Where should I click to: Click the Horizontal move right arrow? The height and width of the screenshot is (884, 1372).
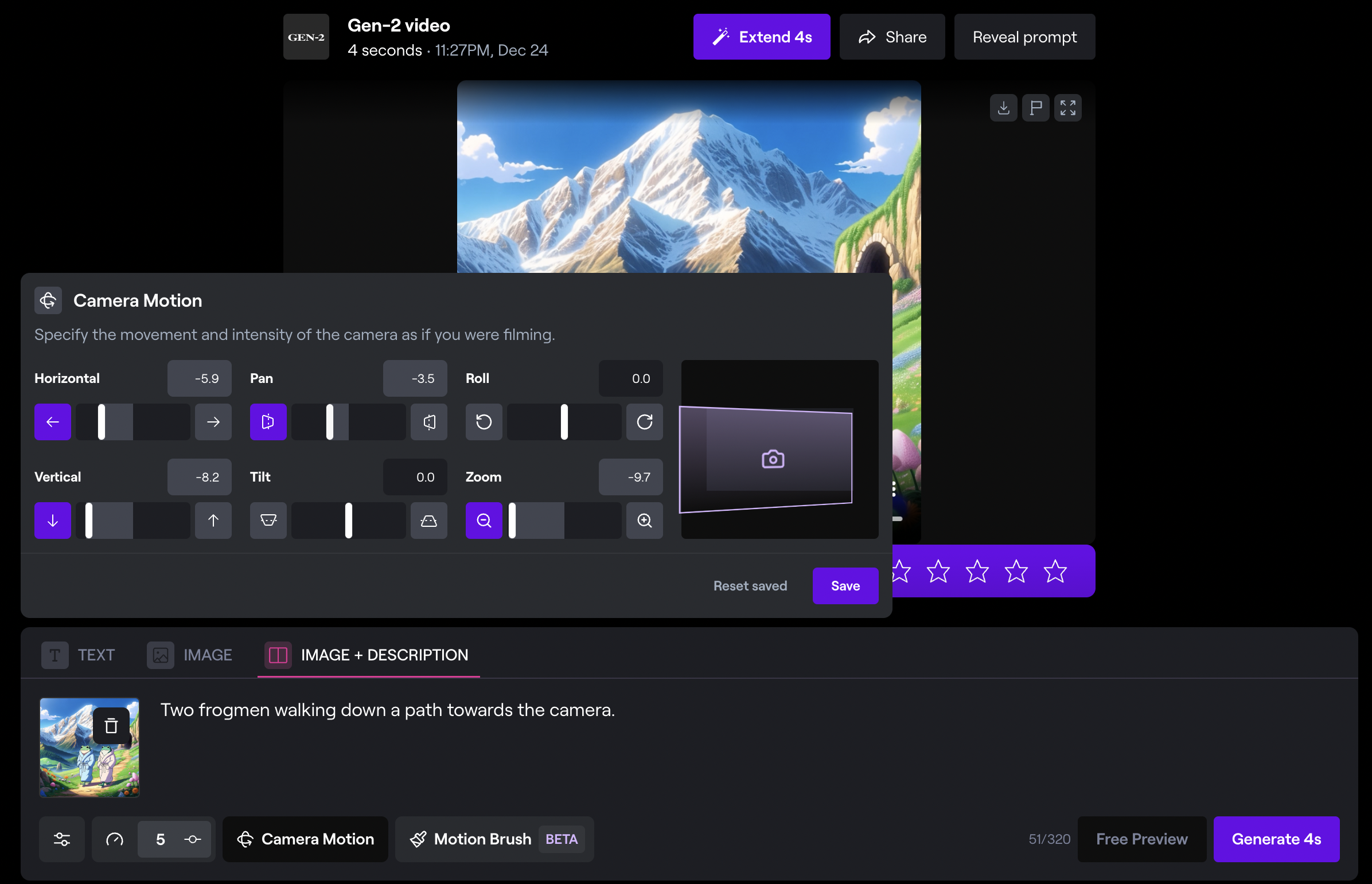(x=213, y=422)
